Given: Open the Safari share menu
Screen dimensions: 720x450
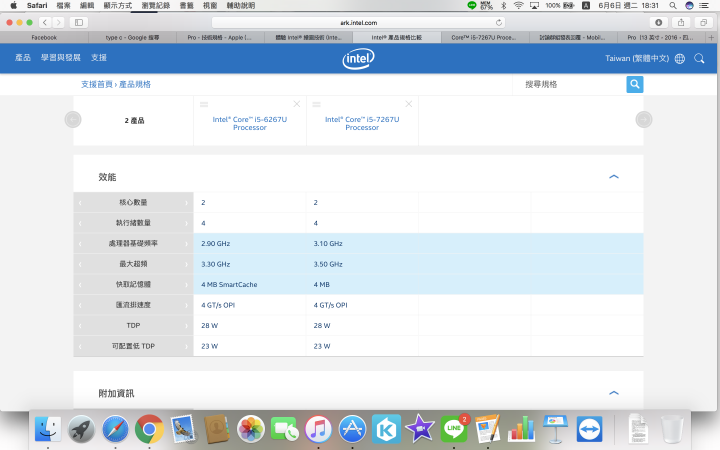Looking at the screenshot, I should [681, 22].
